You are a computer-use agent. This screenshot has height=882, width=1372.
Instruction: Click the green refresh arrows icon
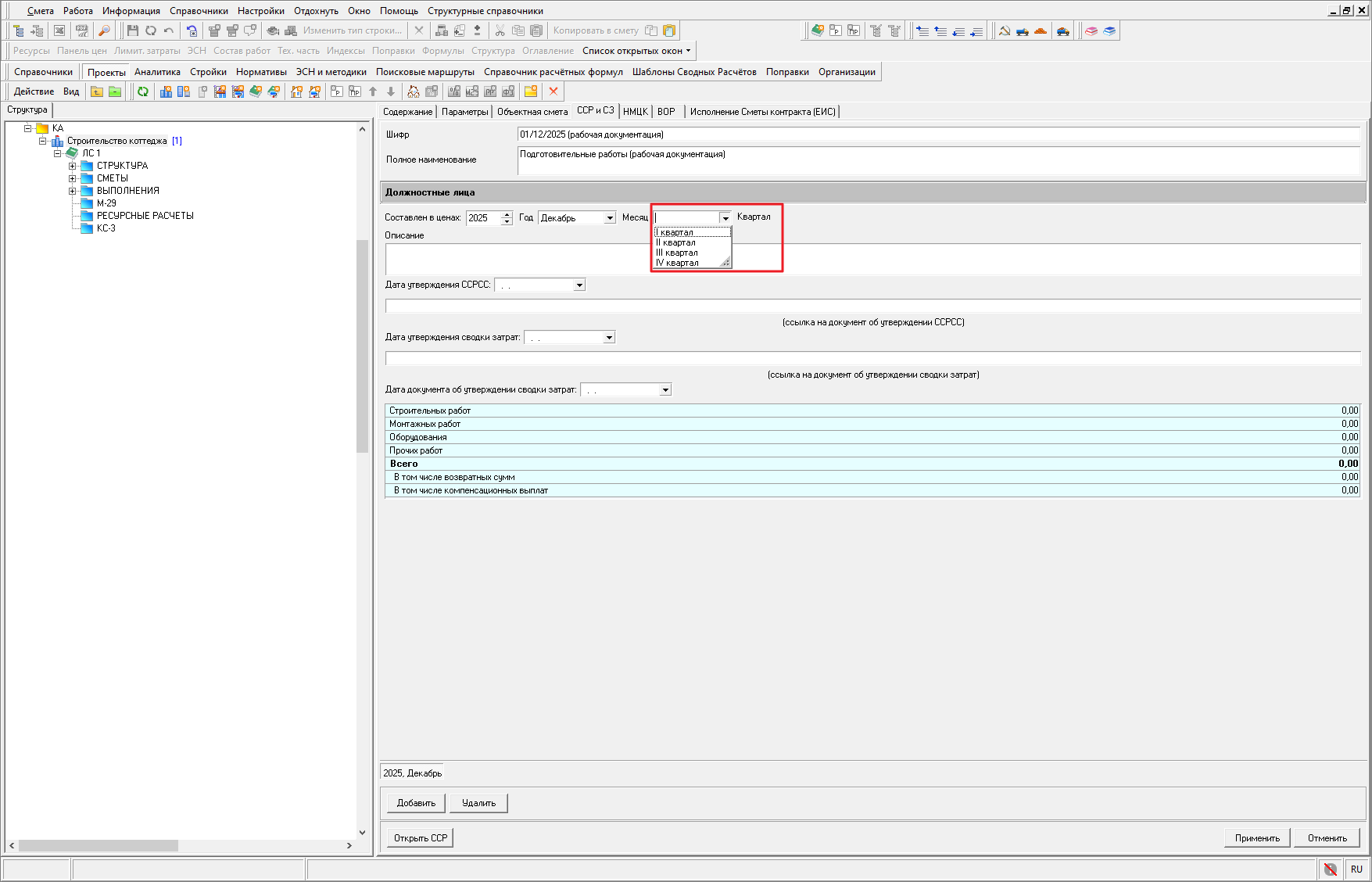coord(143,91)
